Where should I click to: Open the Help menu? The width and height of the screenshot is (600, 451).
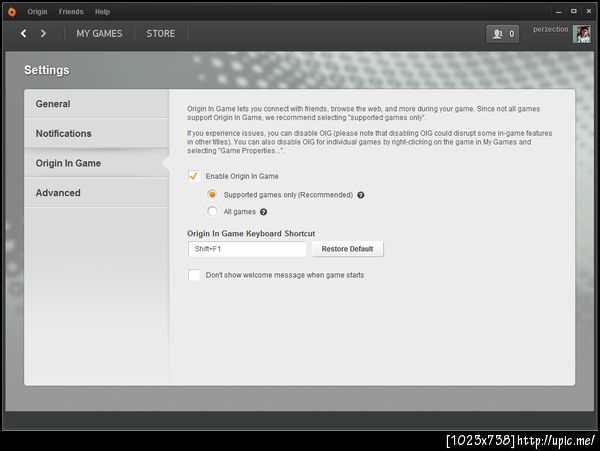coord(102,12)
